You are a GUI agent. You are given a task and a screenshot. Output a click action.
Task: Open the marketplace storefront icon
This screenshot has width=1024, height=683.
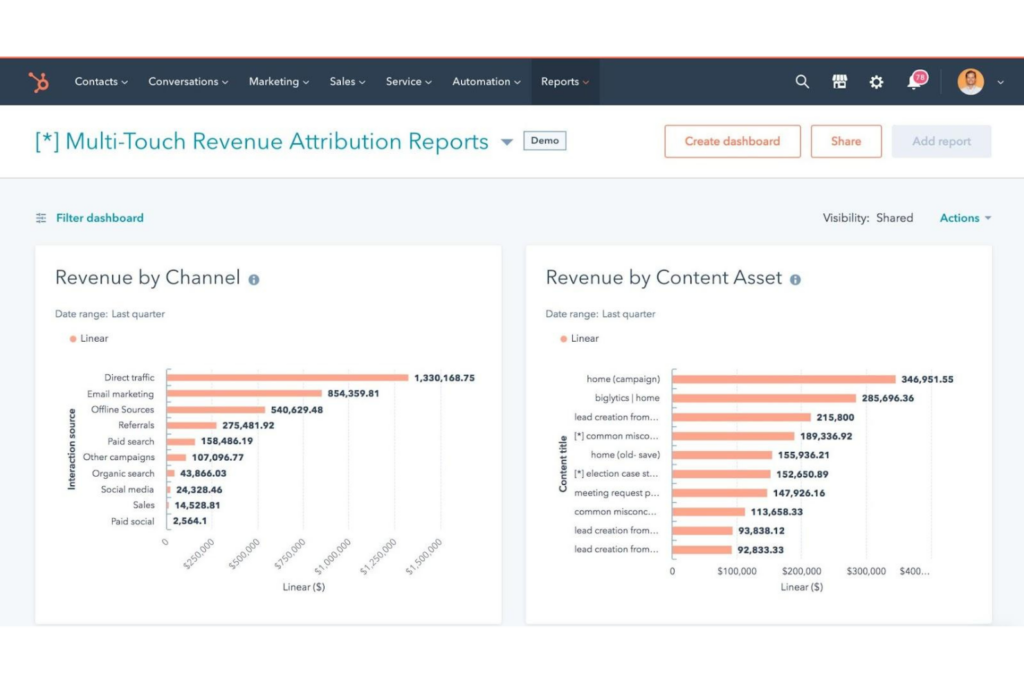[839, 82]
